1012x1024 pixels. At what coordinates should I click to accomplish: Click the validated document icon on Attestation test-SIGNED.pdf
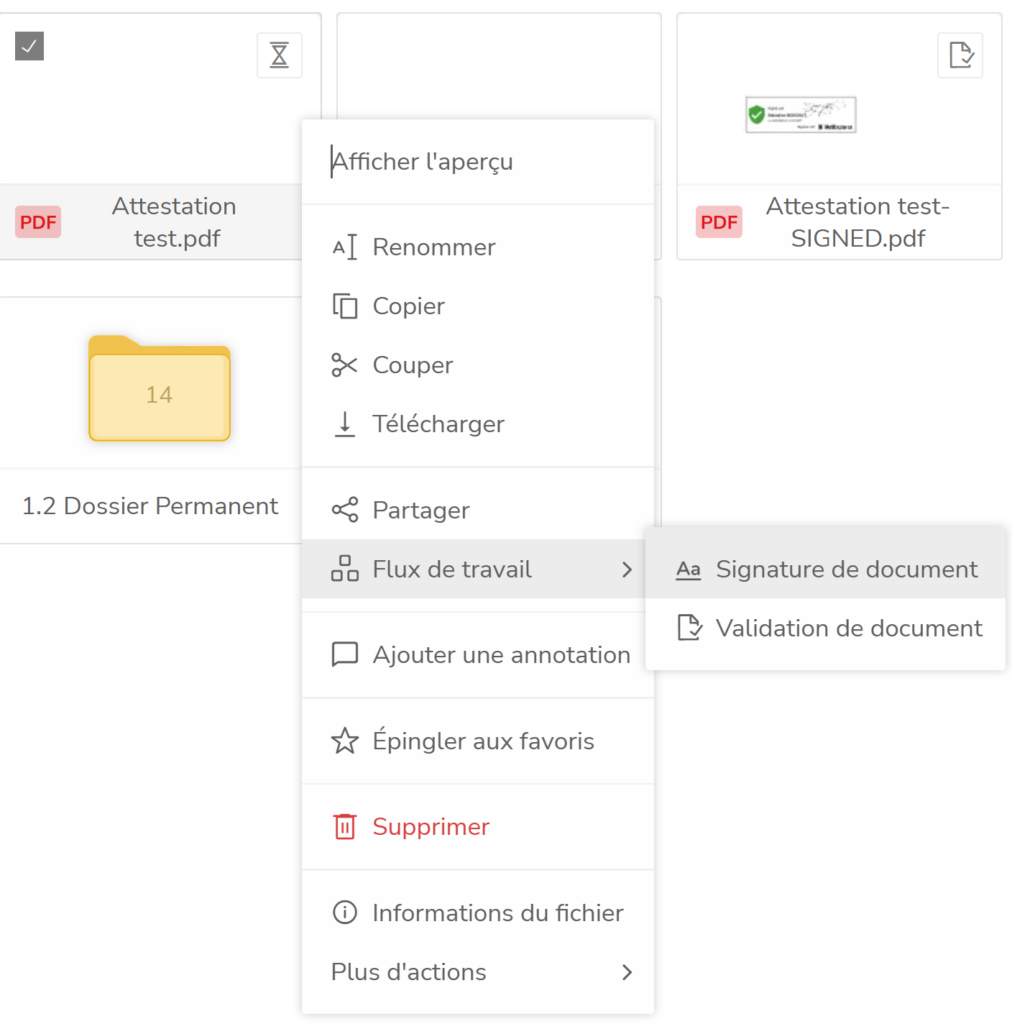(960, 55)
